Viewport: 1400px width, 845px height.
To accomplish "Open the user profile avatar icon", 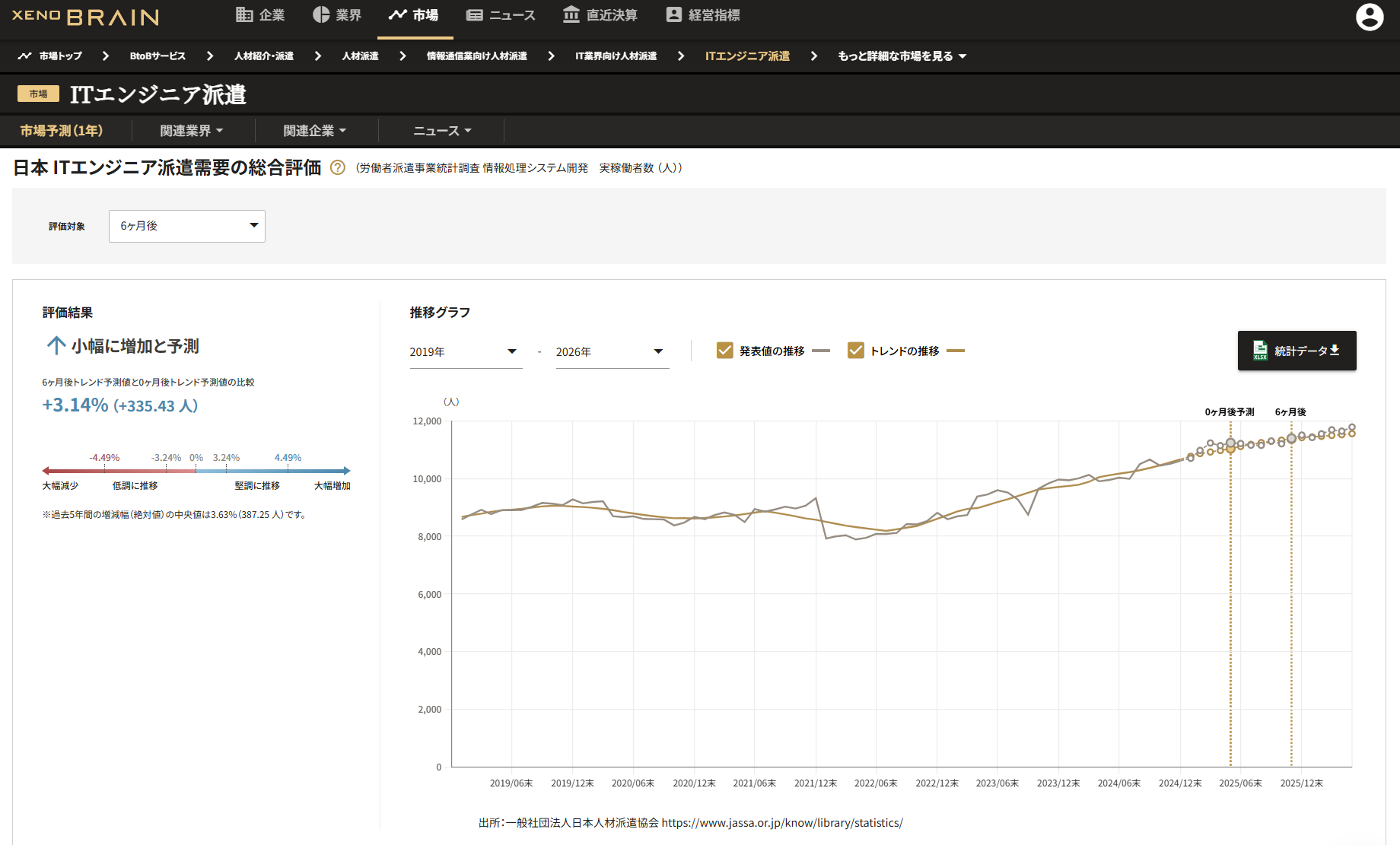I will 1369,17.
